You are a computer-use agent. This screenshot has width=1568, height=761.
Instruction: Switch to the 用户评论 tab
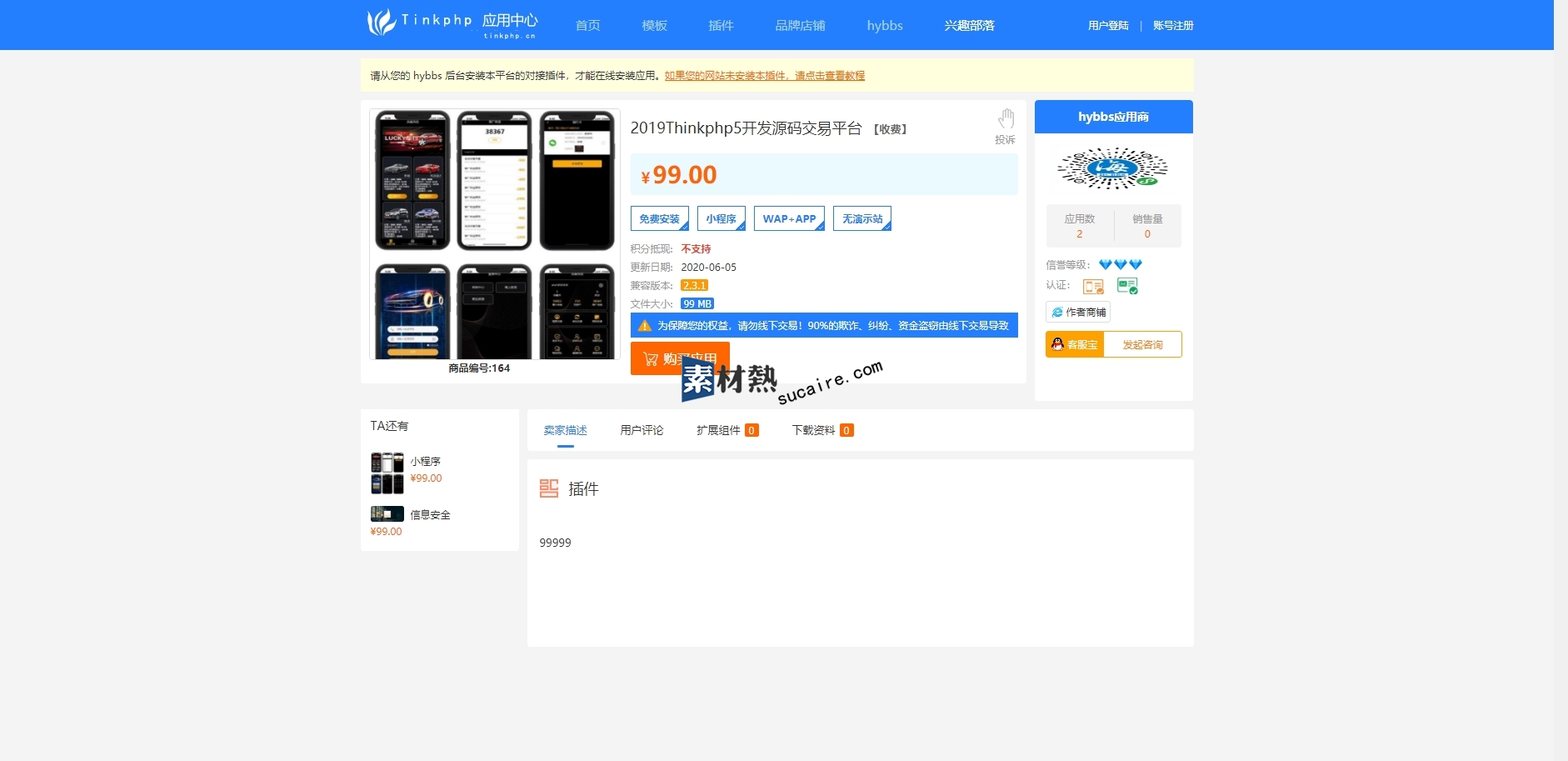tap(642, 430)
